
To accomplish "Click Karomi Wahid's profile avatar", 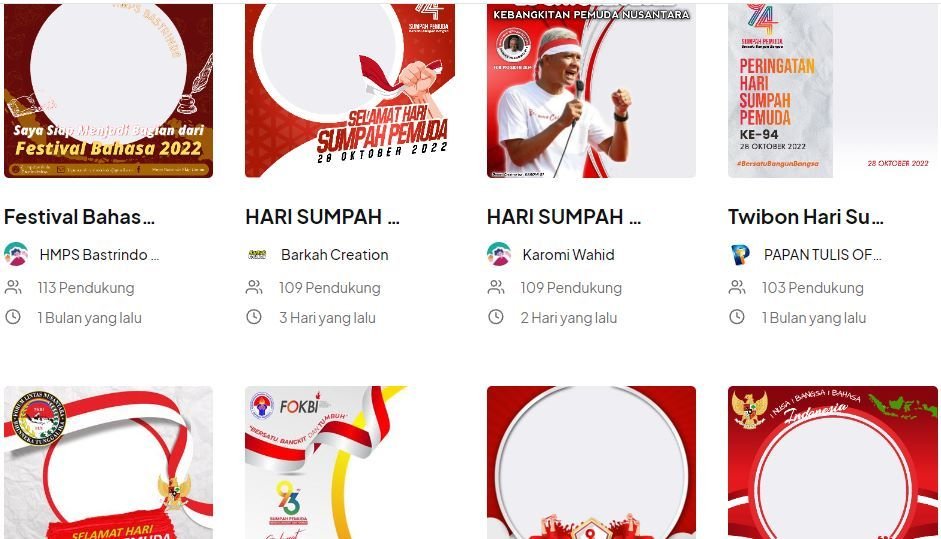I will click(x=499, y=254).
